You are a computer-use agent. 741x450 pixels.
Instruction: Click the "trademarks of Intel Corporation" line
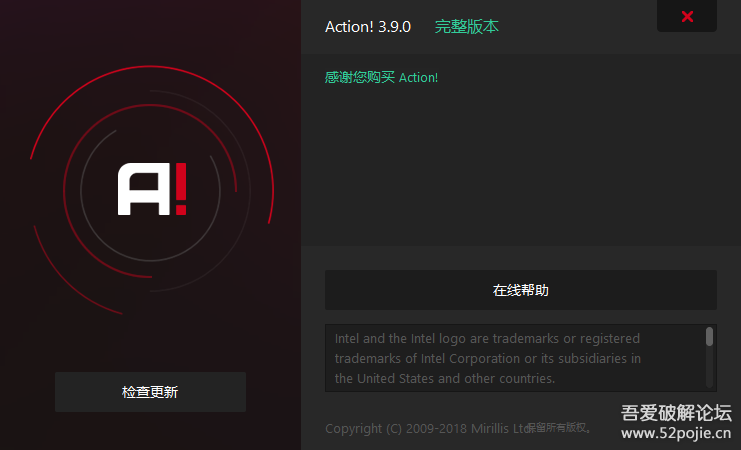487,358
